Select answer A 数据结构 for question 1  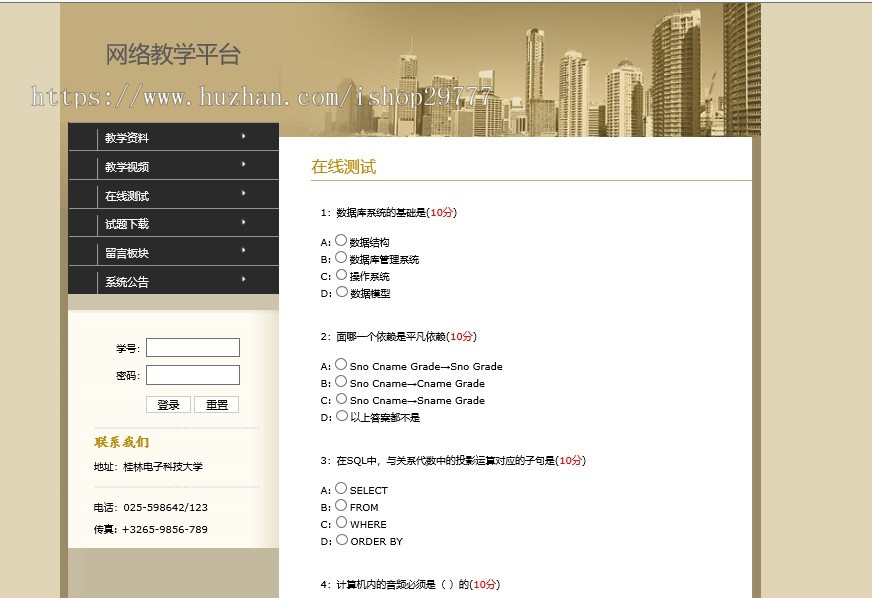click(x=340, y=240)
